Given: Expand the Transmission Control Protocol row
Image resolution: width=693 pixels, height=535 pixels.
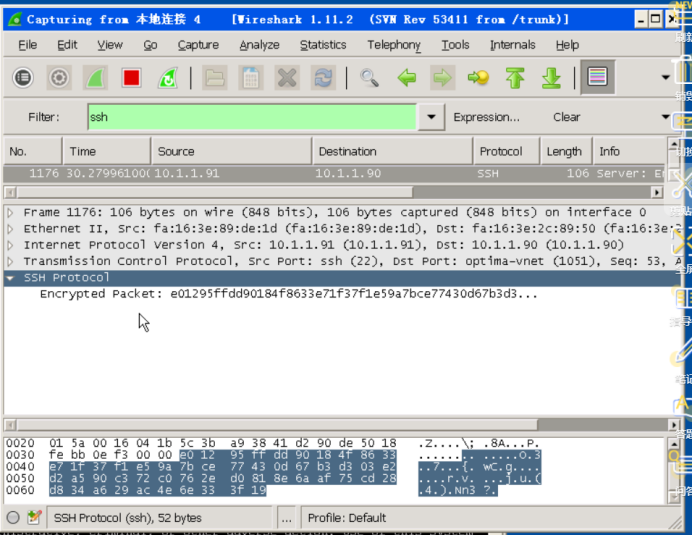Looking at the screenshot, I should 11,262.
